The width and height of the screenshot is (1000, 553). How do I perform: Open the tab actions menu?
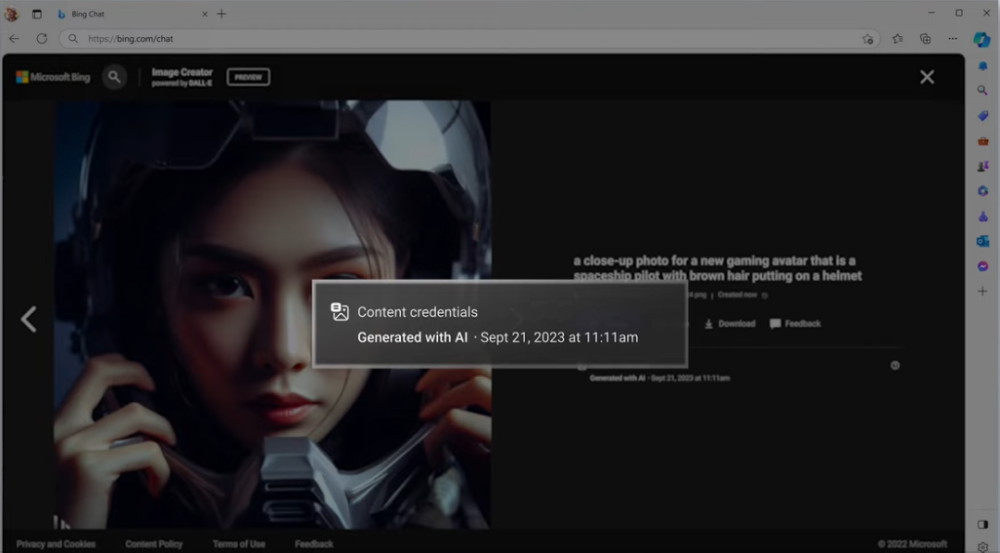[x=36, y=13]
